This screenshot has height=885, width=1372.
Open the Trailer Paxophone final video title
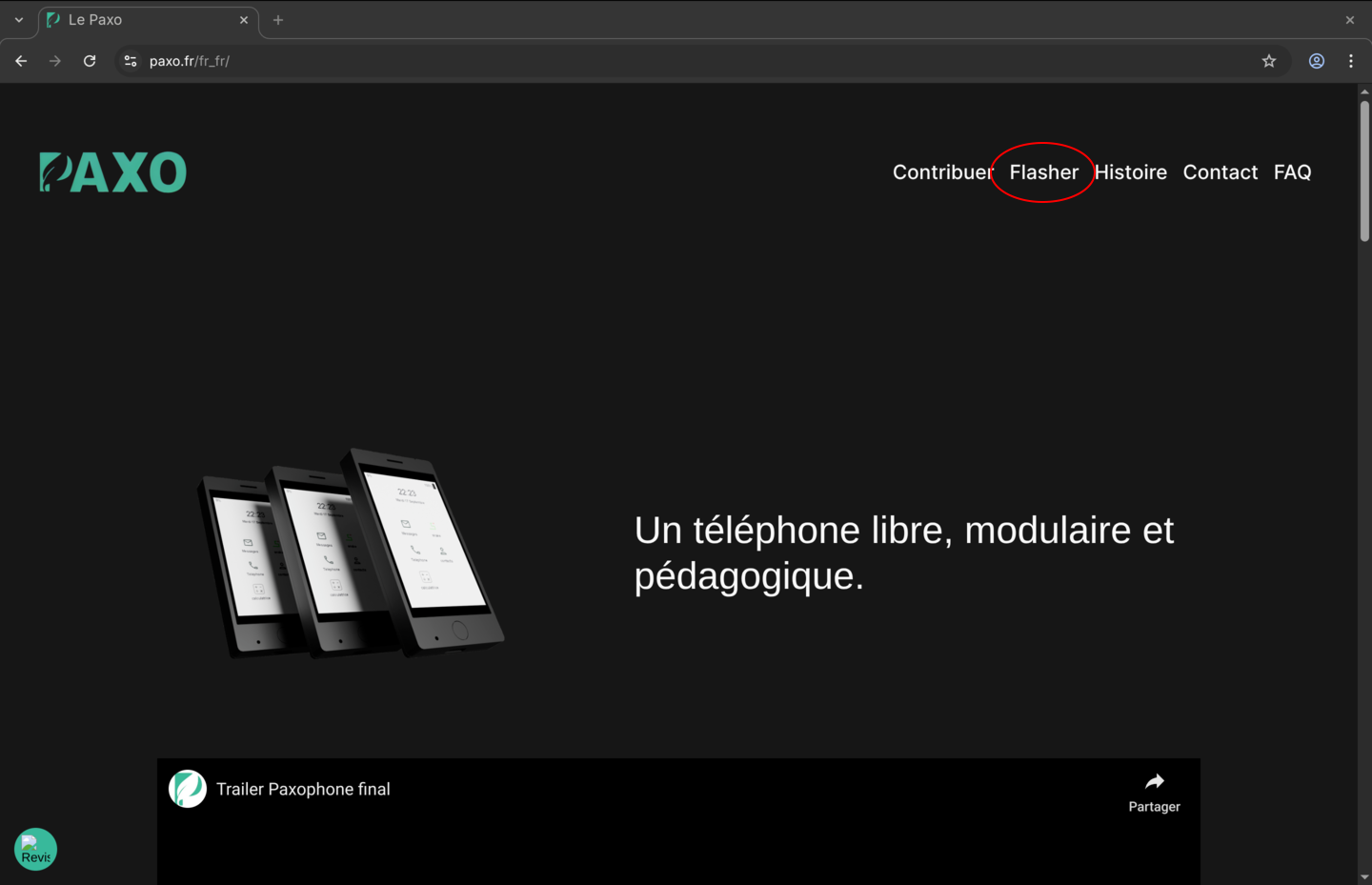[x=303, y=789]
